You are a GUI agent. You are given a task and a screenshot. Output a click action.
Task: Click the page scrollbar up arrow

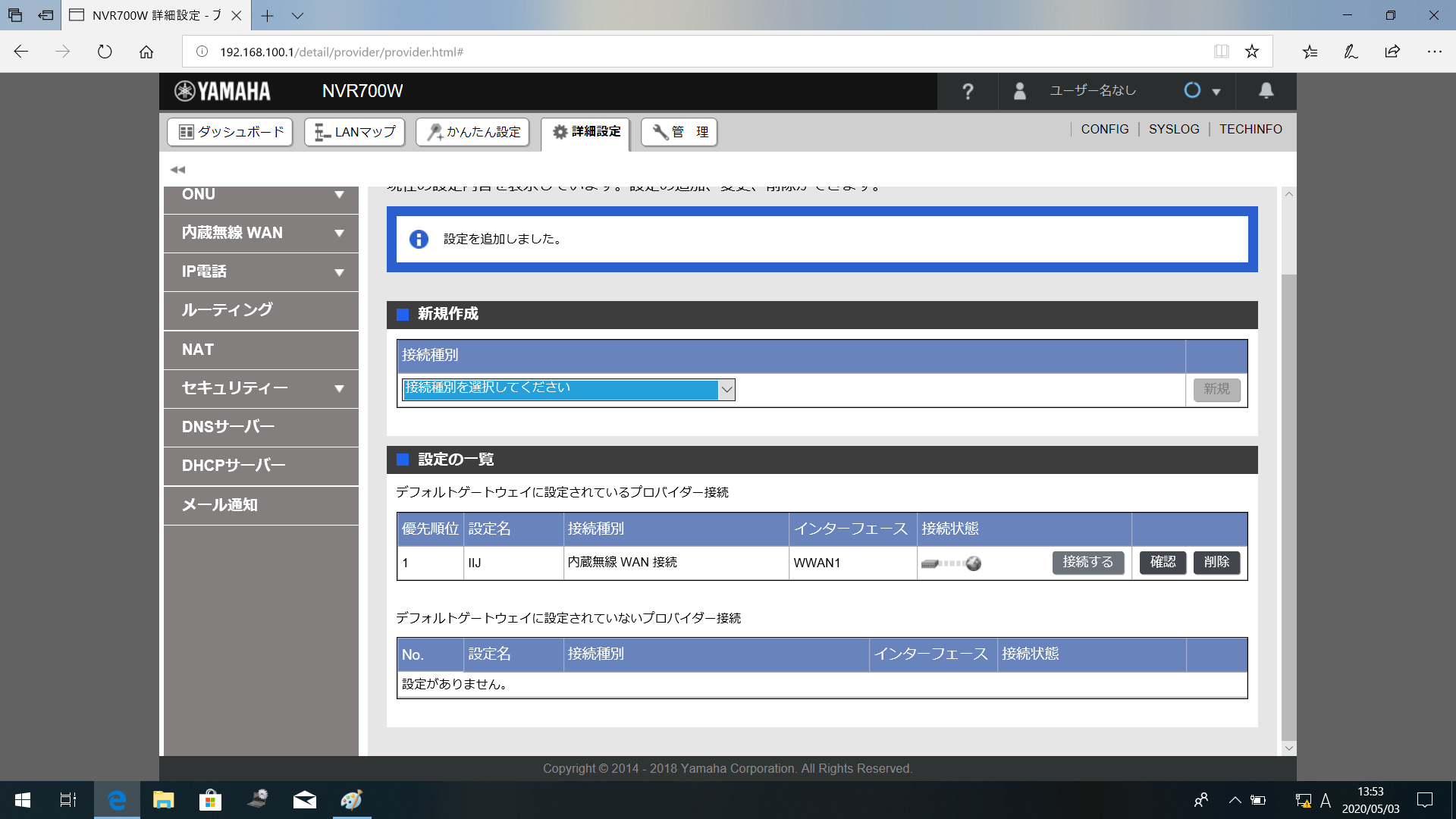click(x=1288, y=194)
